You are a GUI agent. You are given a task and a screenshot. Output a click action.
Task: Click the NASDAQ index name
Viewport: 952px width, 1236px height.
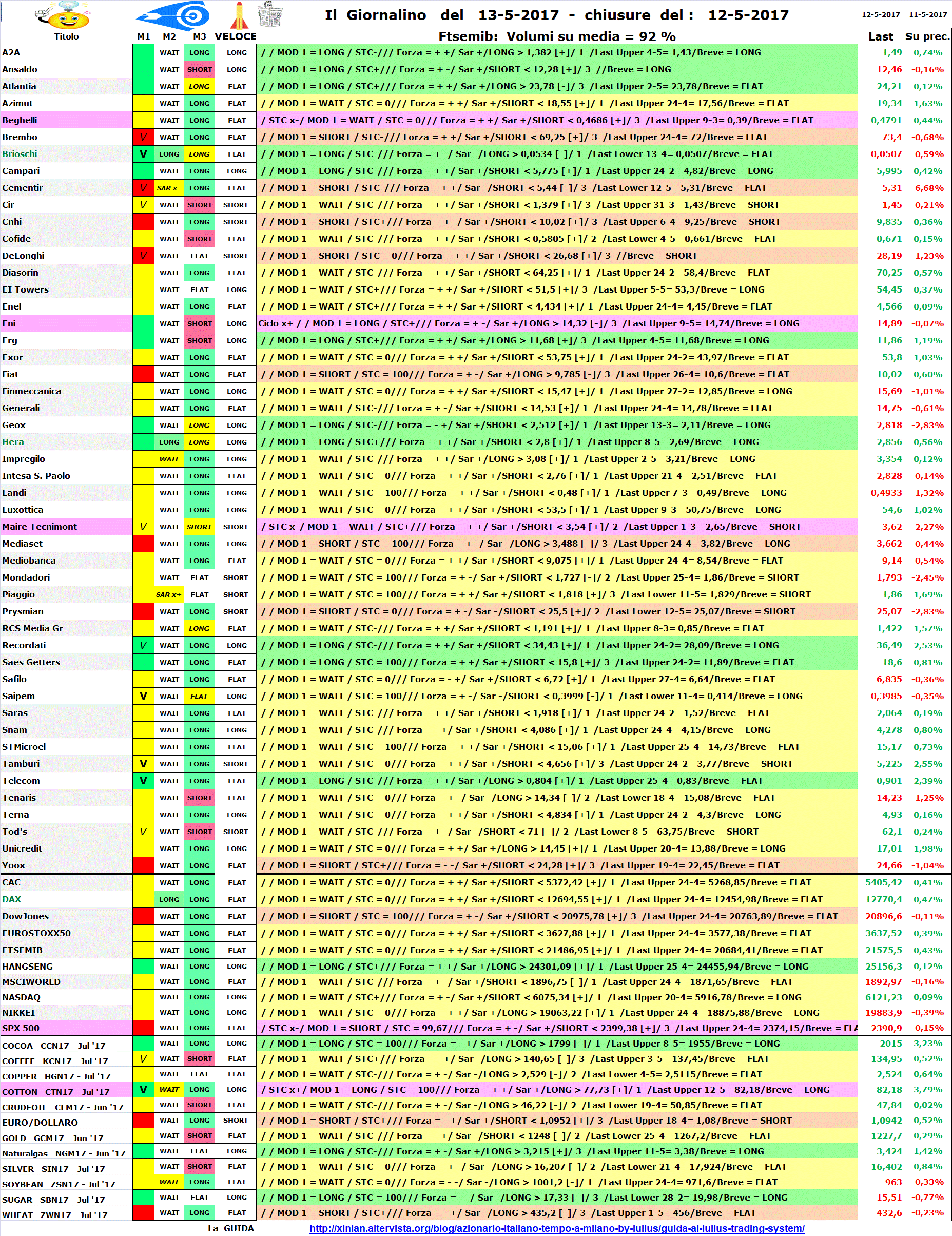pyautogui.click(x=22, y=997)
